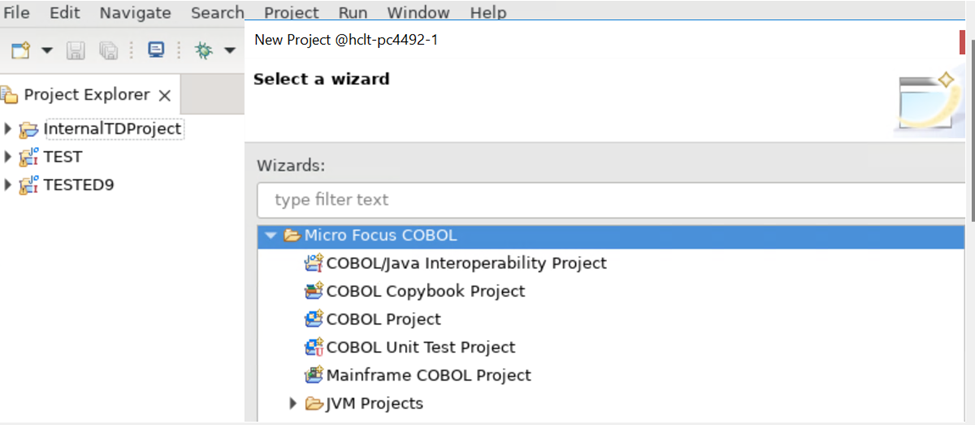
Task: Click the Save toolbar icon
Action: point(76,50)
